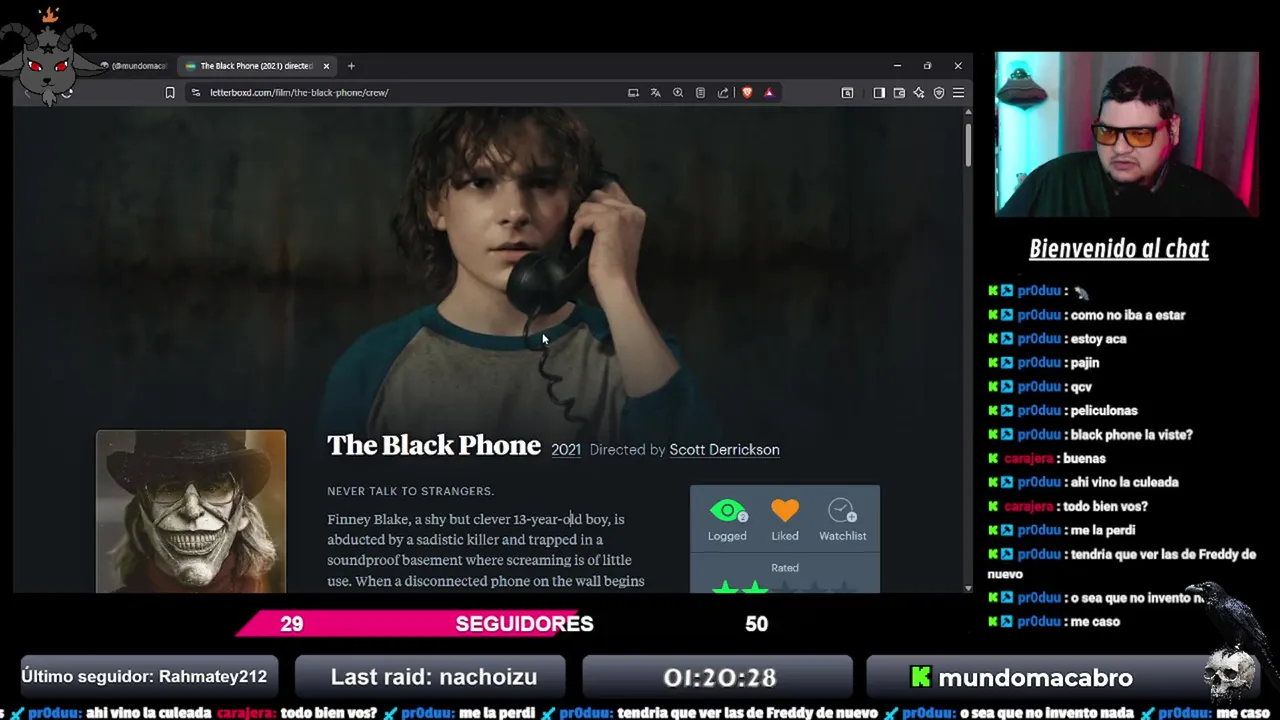Image resolution: width=1280 pixels, height=720 pixels.
Task: Click the share page icon
Action: coord(723,93)
